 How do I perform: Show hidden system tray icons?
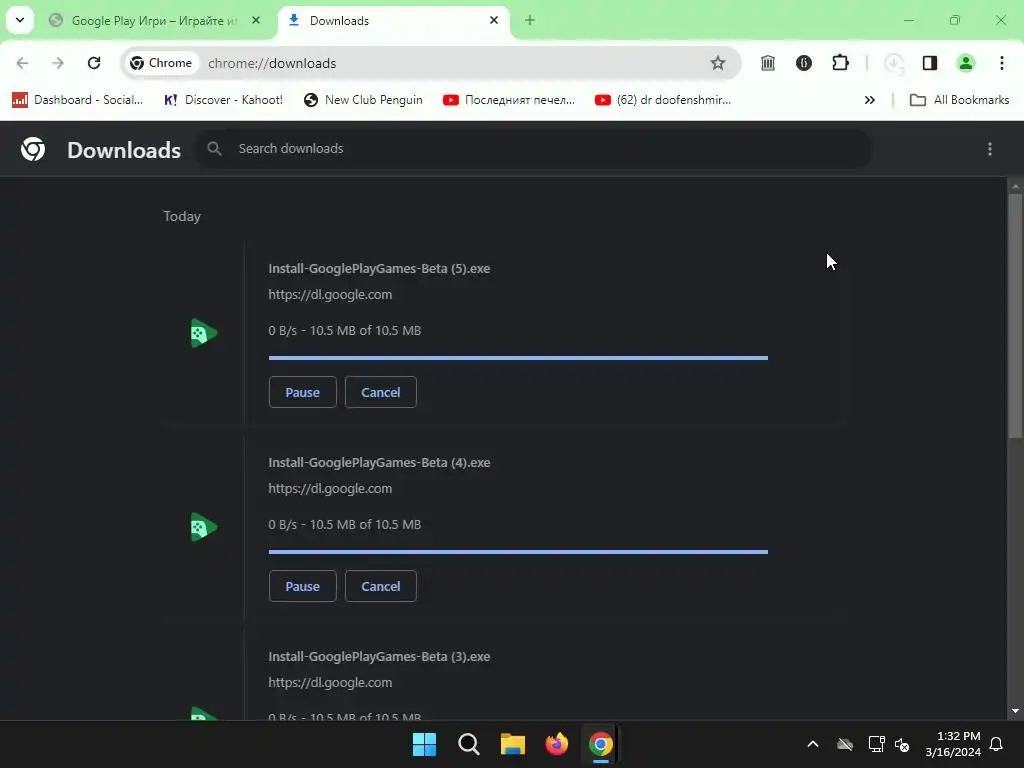pyautogui.click(x=813, y=744)
